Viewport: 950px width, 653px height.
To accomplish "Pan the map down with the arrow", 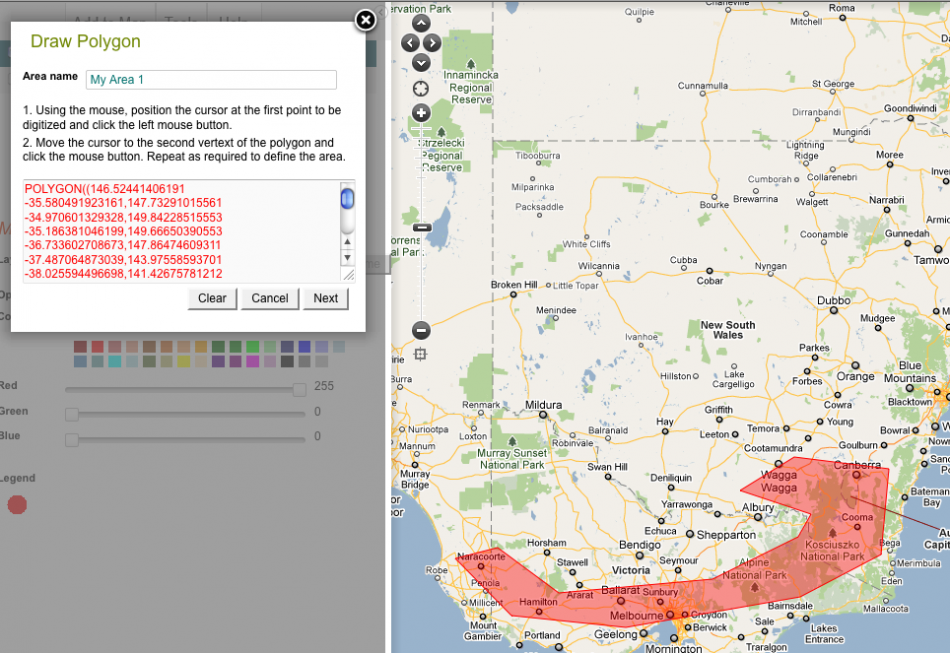I will [x=421, y=62].
